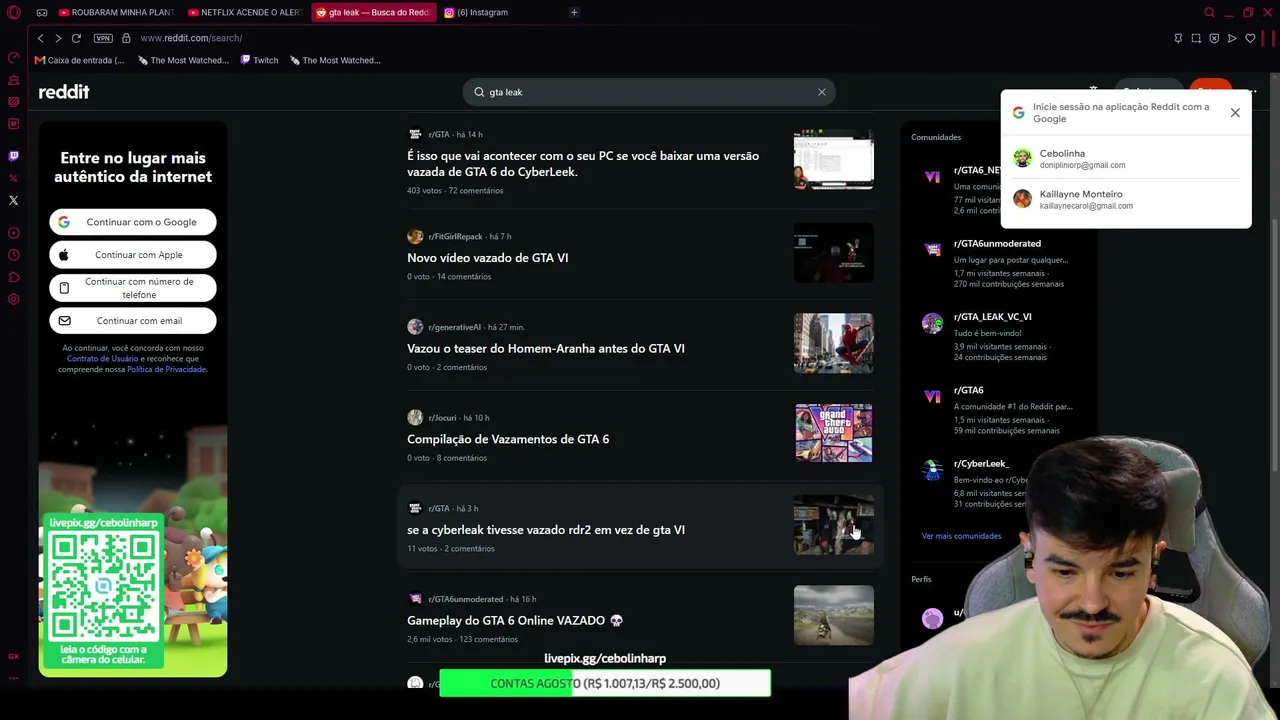Open post Gameplay do GTA 6 Online VAZADO
The height and width of the screenshot is (720, 1280).
515,621
